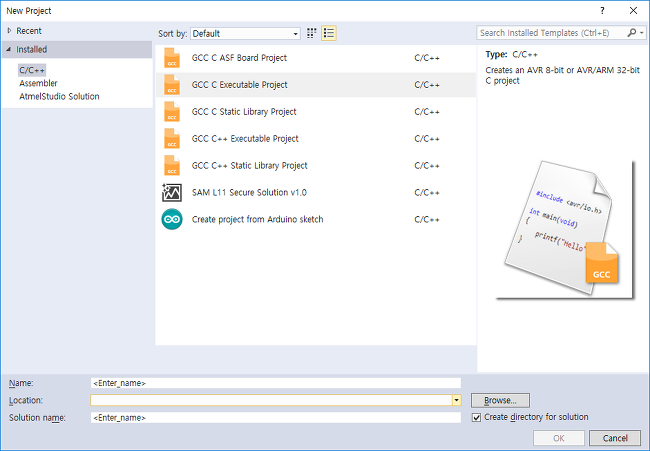The image size is (650, 451).
Task: Select C/C++ category in tree
Action: click(x=32, y=70)
